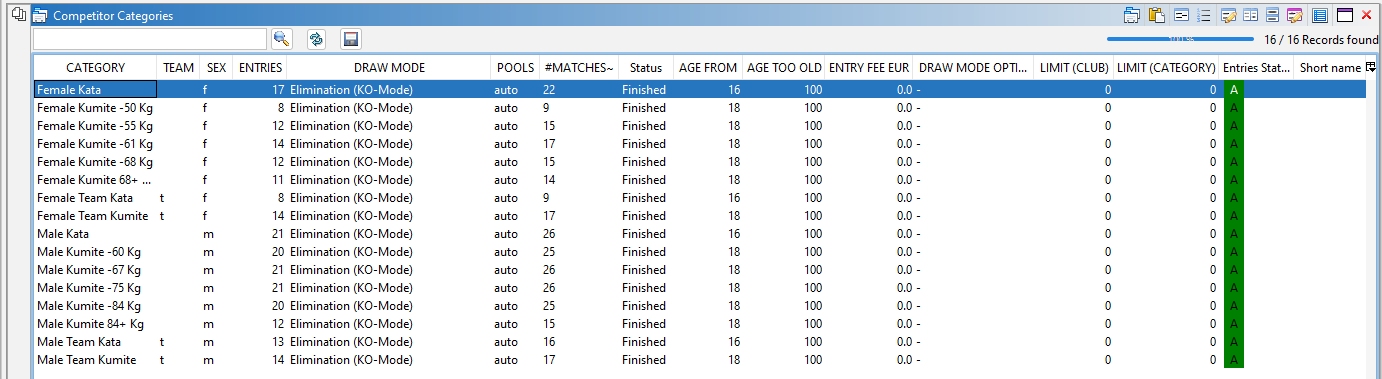Refresh the category list
Screen dimensions: 1382x379
click(316, 39)
